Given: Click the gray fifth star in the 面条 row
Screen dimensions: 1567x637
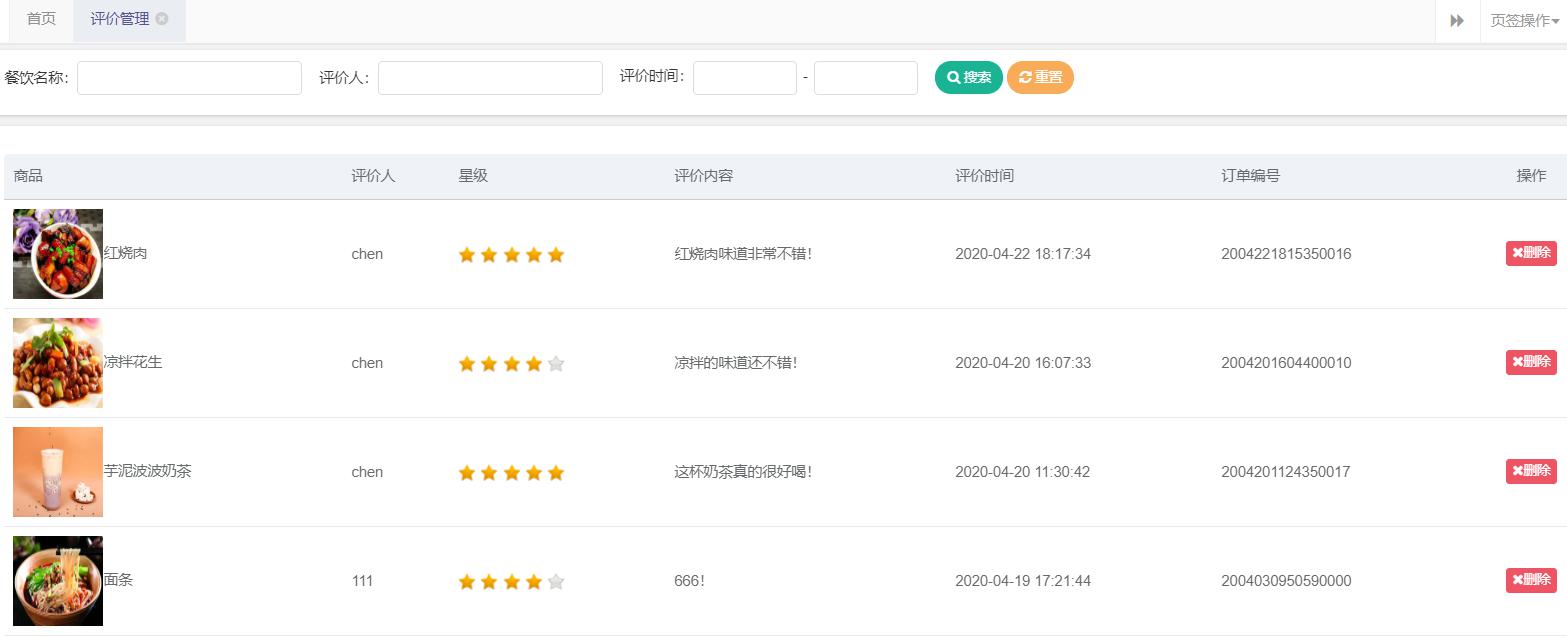Looking at the screenshot, I should [556, 581].
